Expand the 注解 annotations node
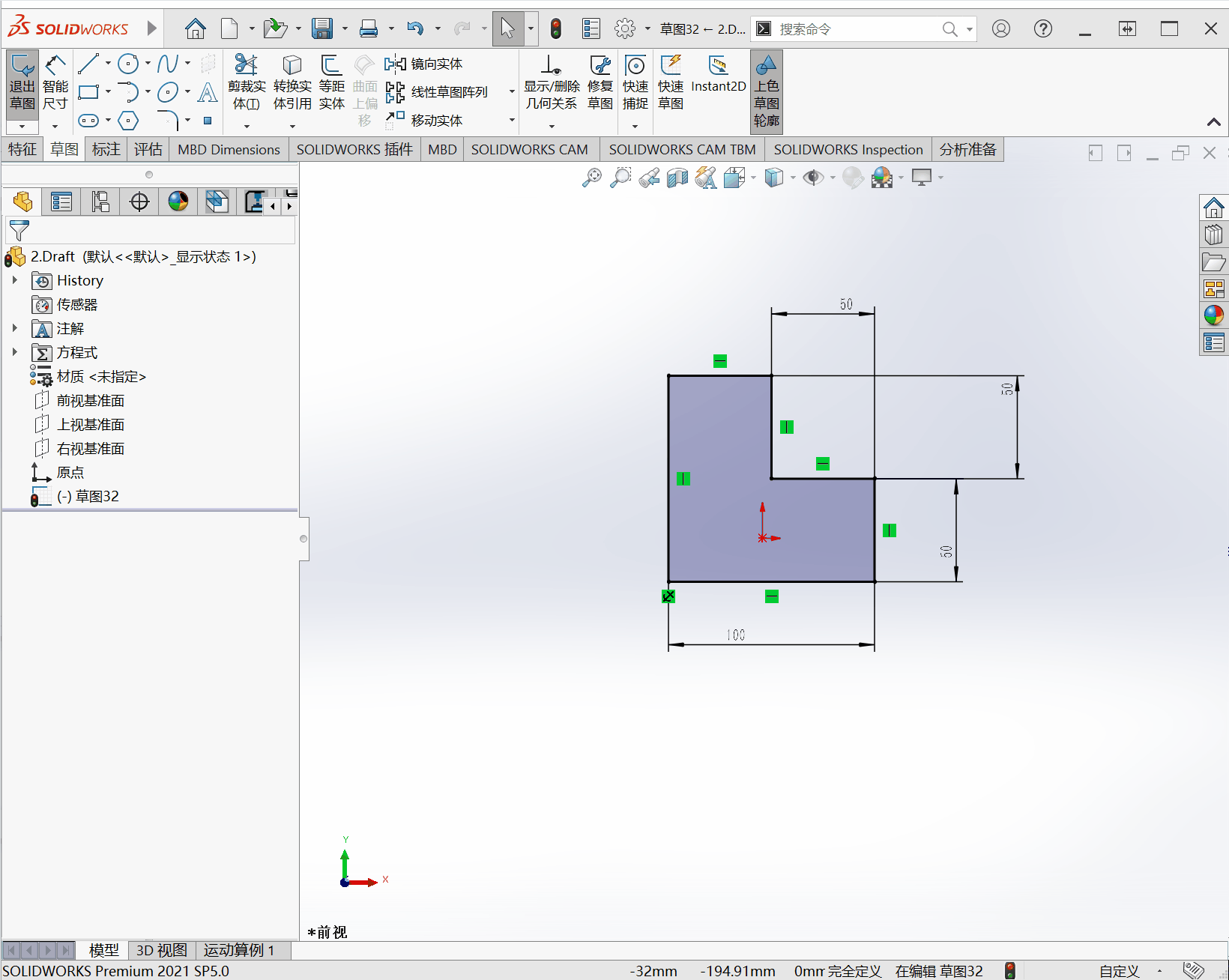This screenshot has height=980, width=1229. tap(14, 328)
